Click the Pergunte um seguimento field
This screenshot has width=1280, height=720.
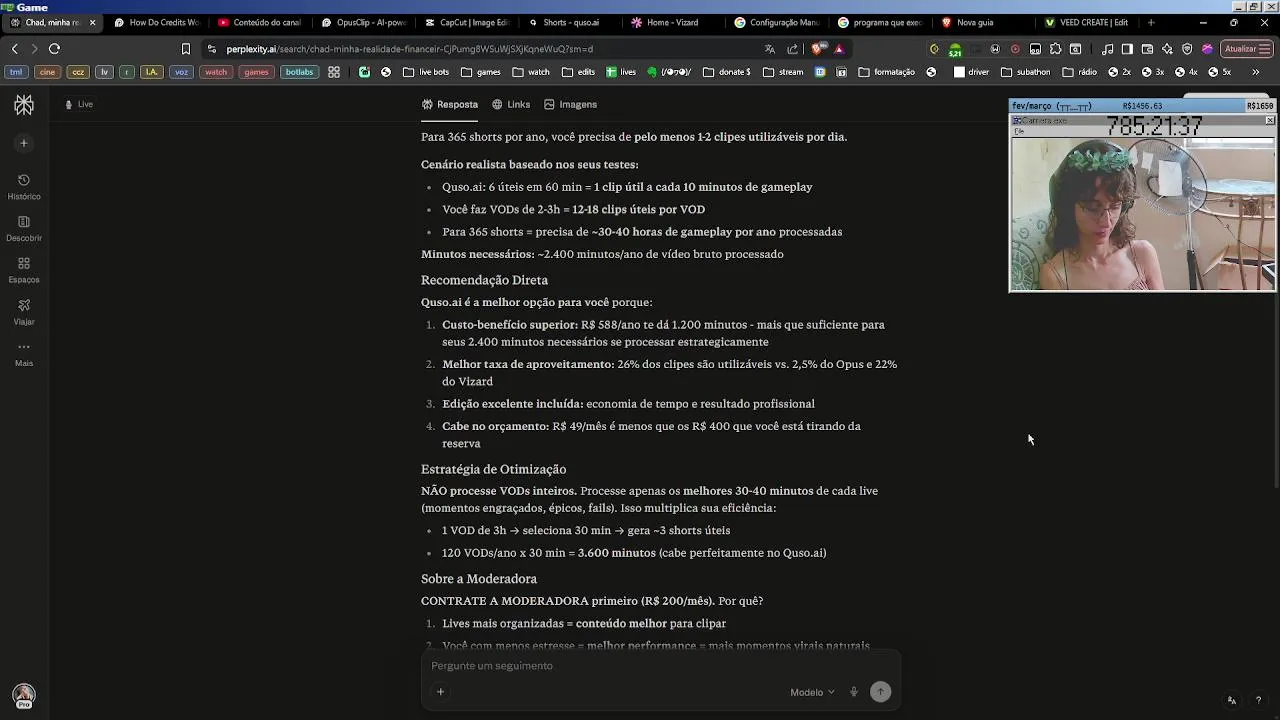pos(660,666)
